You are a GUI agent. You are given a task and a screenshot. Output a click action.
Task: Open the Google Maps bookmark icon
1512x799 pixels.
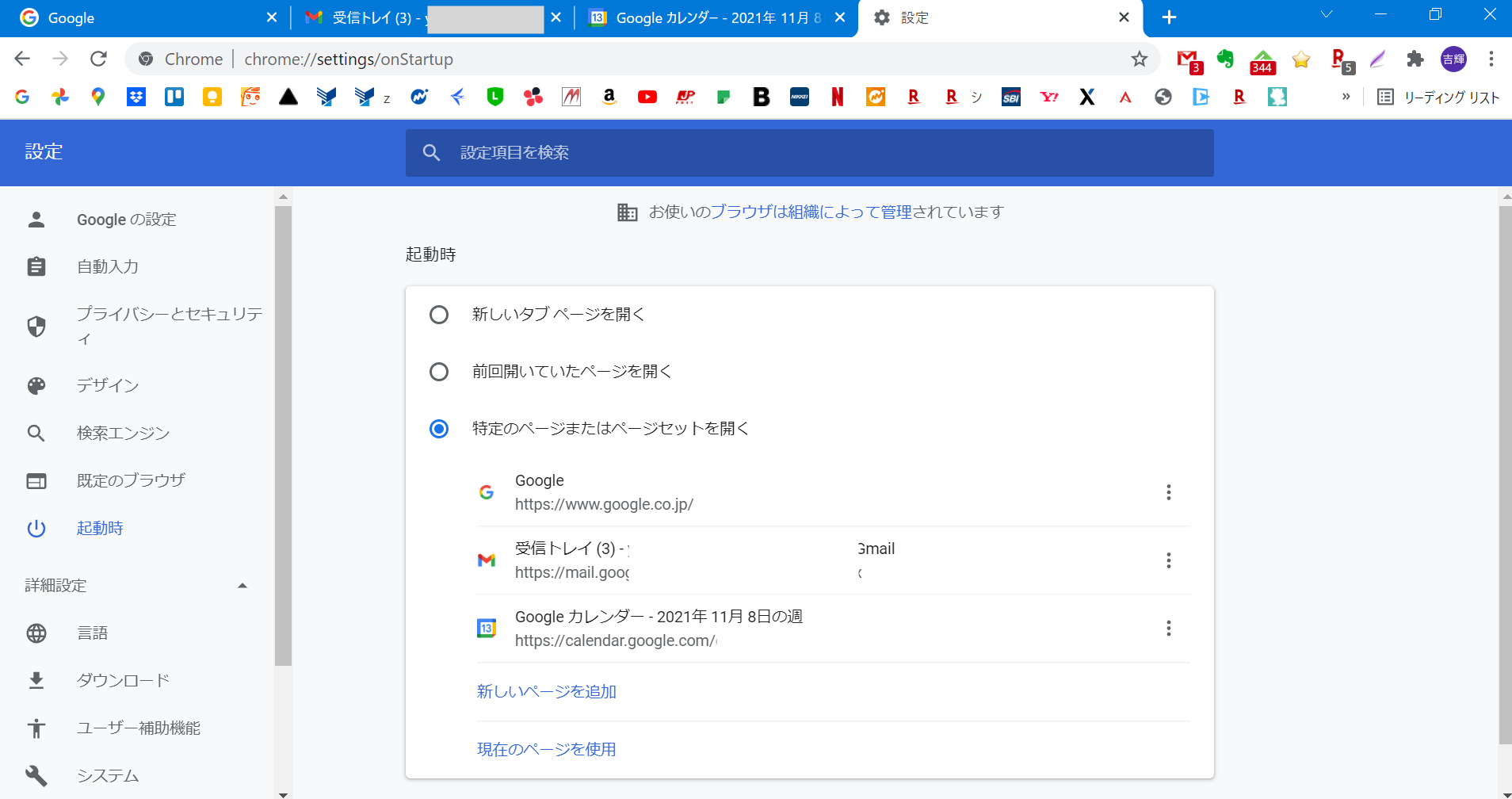pyautogui.click(x=98, y=97)
